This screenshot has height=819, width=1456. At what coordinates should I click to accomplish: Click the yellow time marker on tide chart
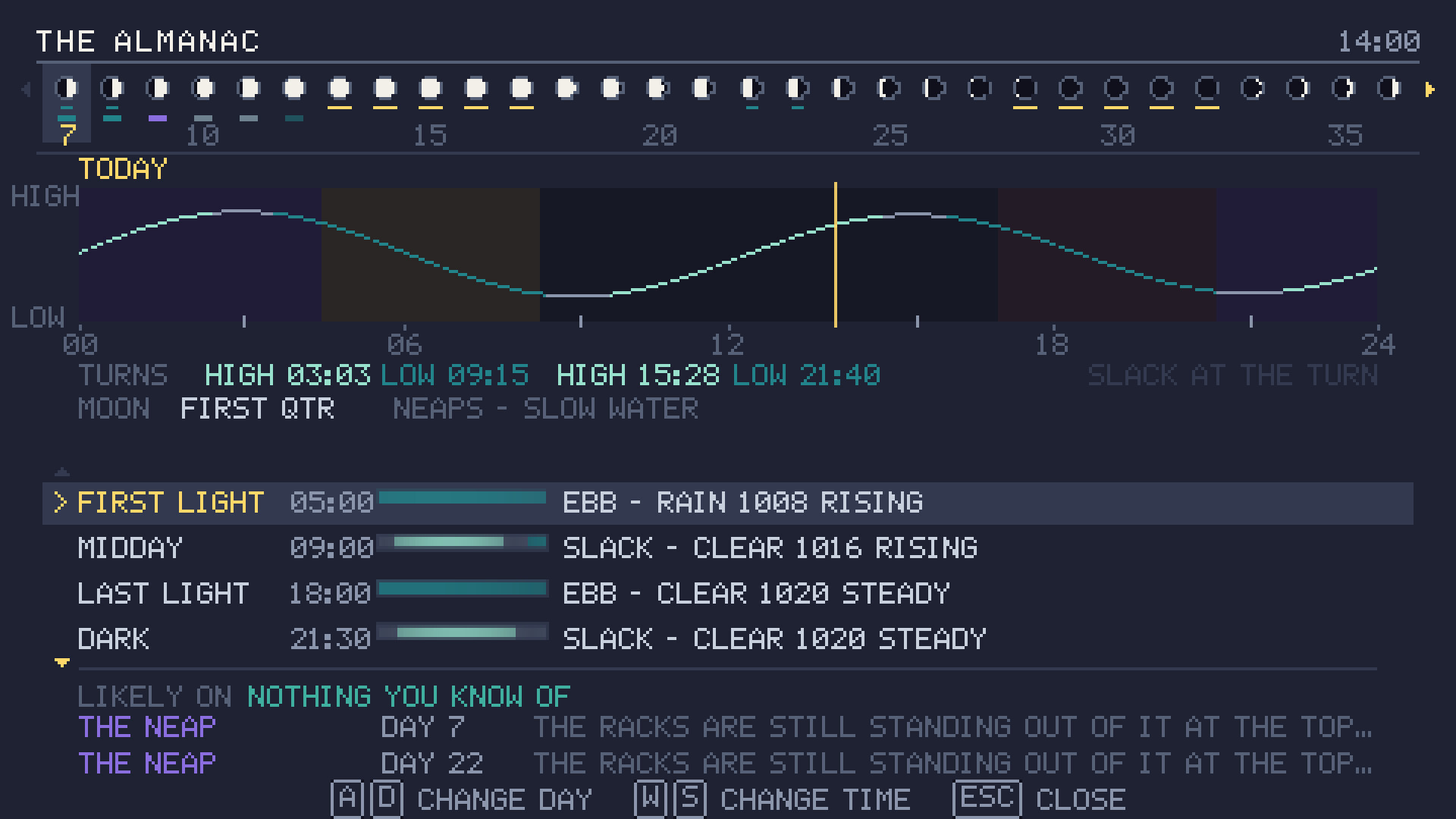coord(836,255)
